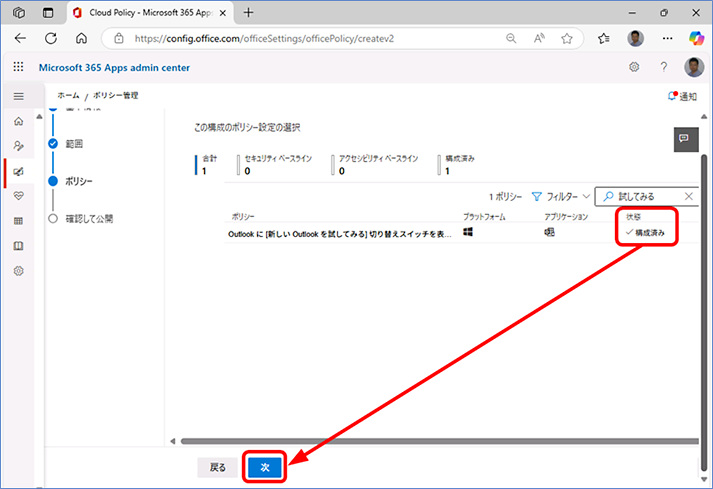Screen dimensions: 713x489
Task: Click the page vertical scrollbar
Action: click(704, 313)
